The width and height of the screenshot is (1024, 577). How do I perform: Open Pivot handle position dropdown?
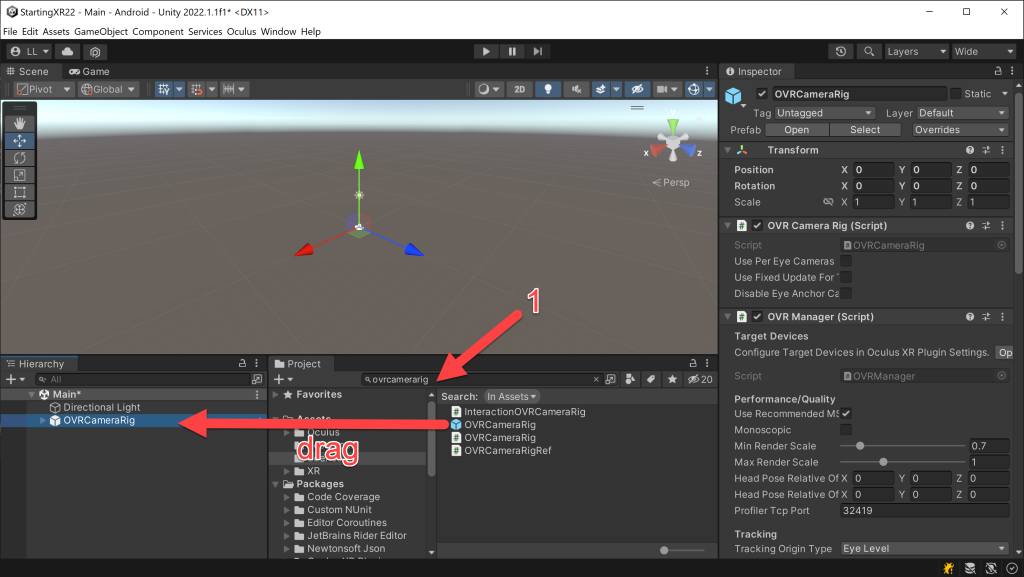pos(44,89)
